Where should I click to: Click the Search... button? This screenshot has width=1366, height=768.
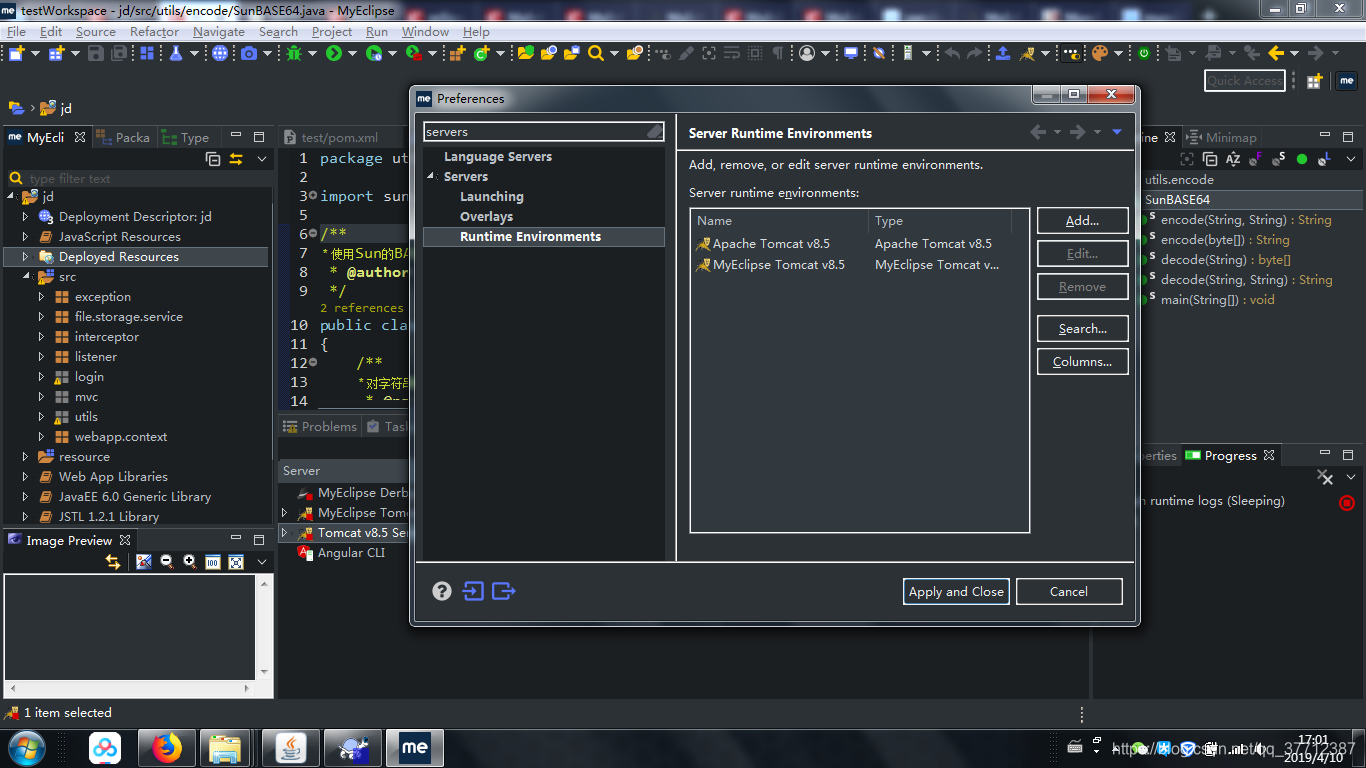[x=1082, y=329]
